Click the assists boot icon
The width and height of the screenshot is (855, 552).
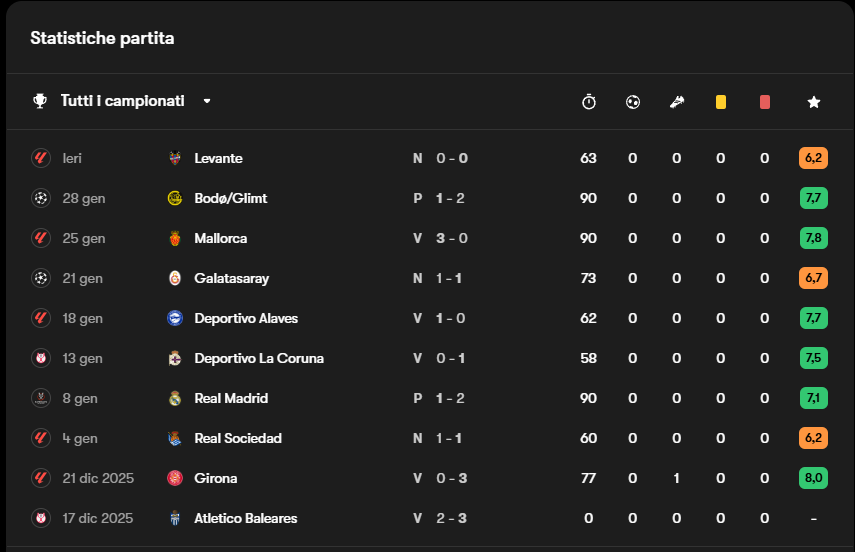(x=677, y=102)
